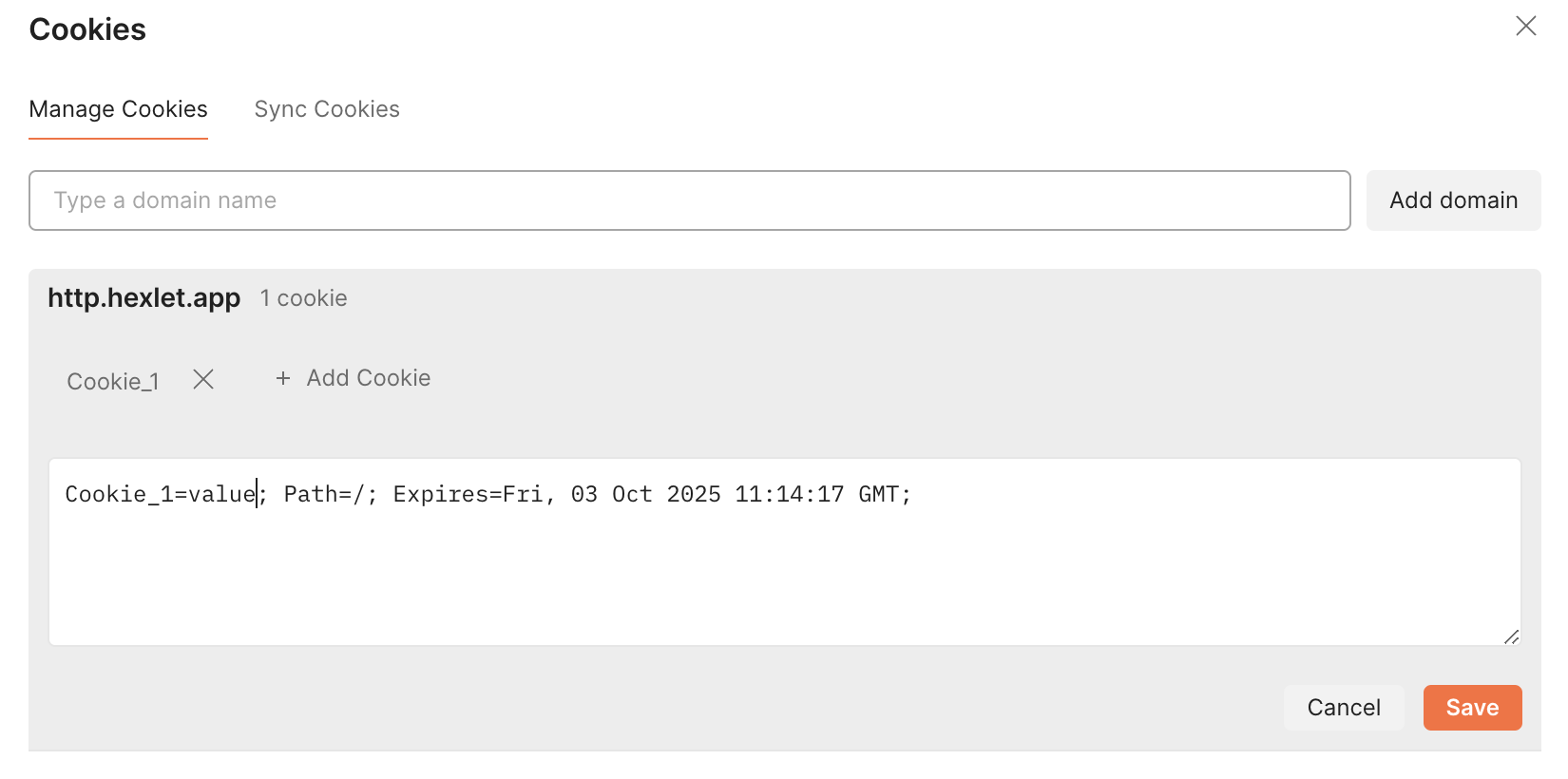This screenshot has width=1568, height=779.
Task: Open the Sync Cookies tab
Action: [x=327, y=109]
